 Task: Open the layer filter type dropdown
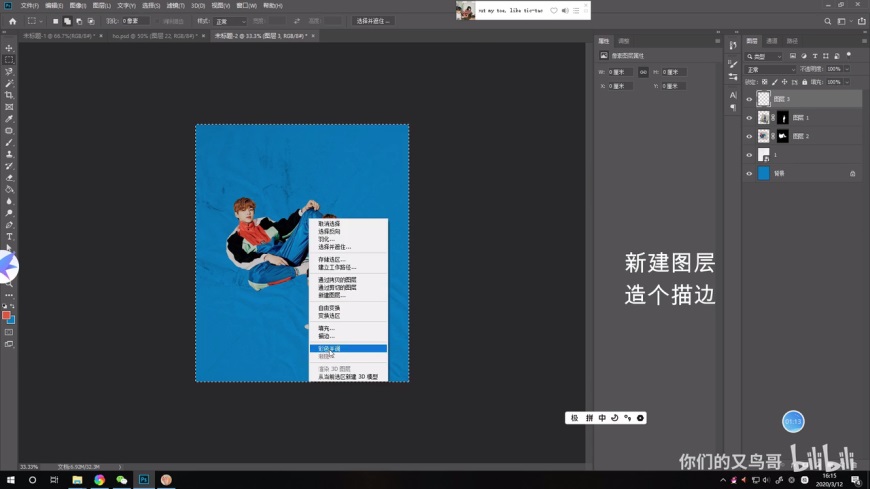(x=763, y=56)
